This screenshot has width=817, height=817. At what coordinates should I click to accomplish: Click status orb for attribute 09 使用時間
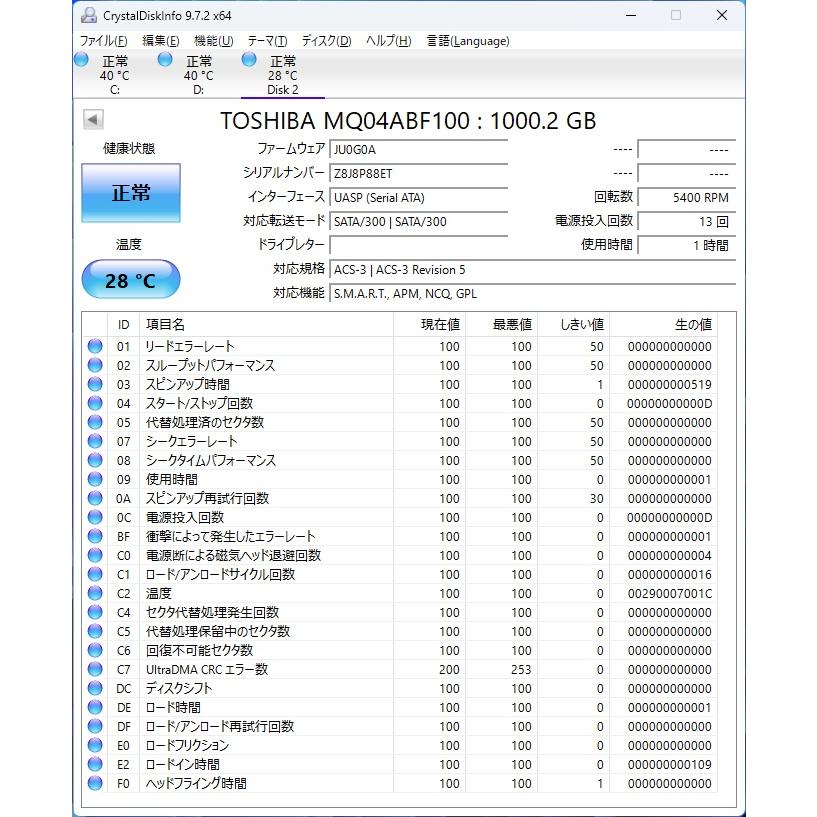[95, 479]
